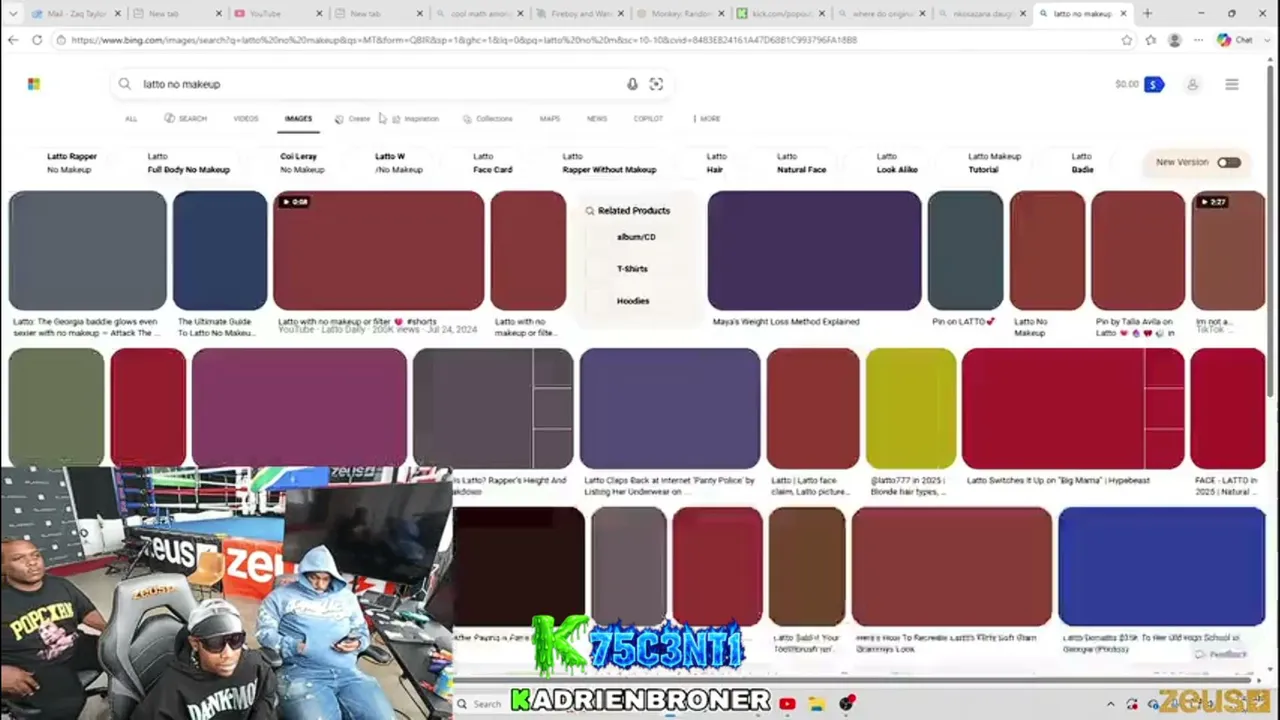
Task: Go back with the browser back arrow
Action: point(12,40)
